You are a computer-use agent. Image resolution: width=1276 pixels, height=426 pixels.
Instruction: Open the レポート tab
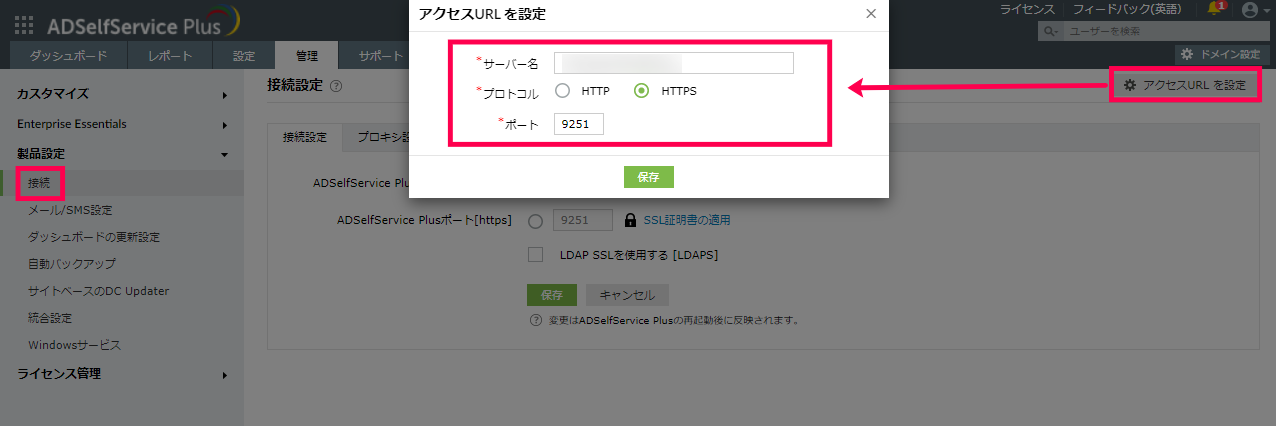coord(170,56)
